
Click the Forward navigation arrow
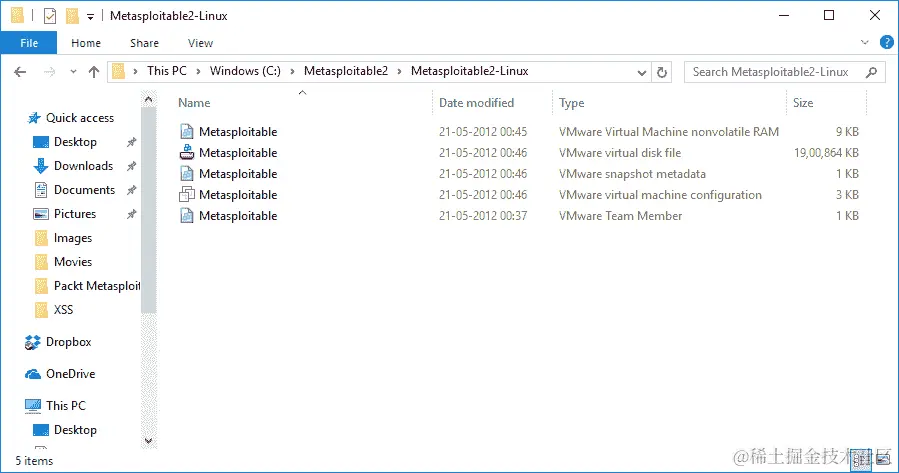coord(50,72)
